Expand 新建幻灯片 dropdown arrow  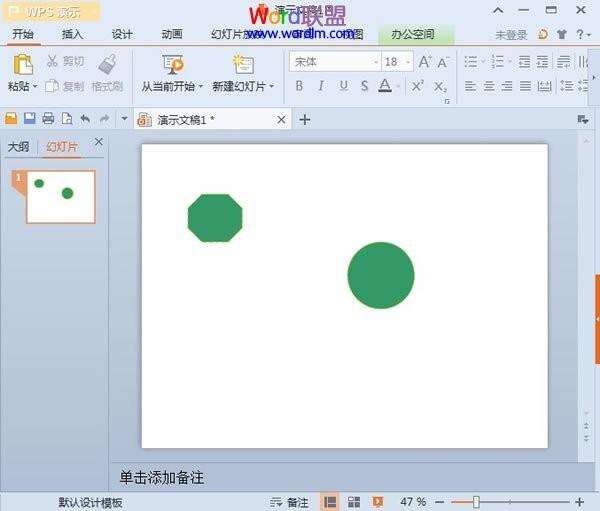click(x=271, y=87)
